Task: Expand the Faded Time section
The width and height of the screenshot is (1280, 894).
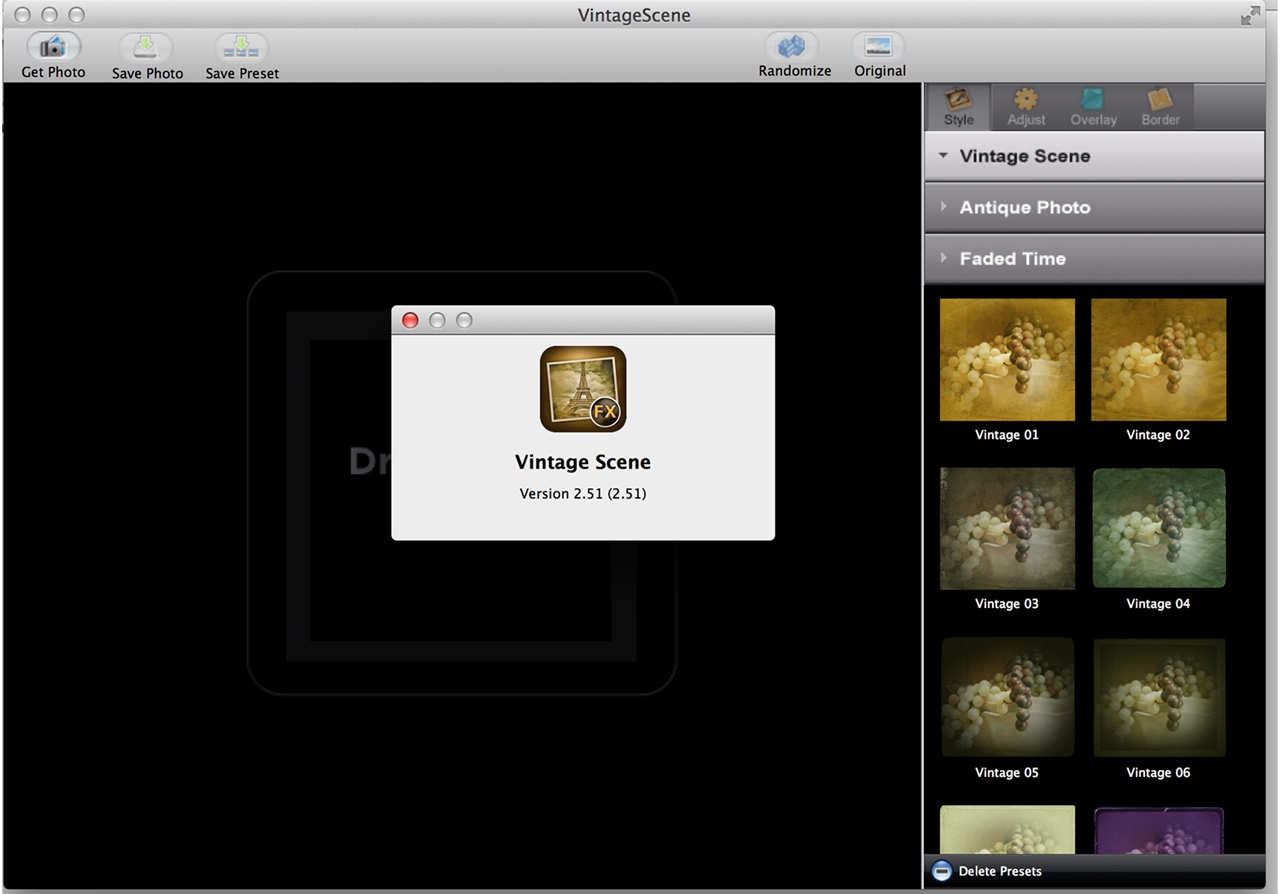Action: click(x=1094, y=258)
